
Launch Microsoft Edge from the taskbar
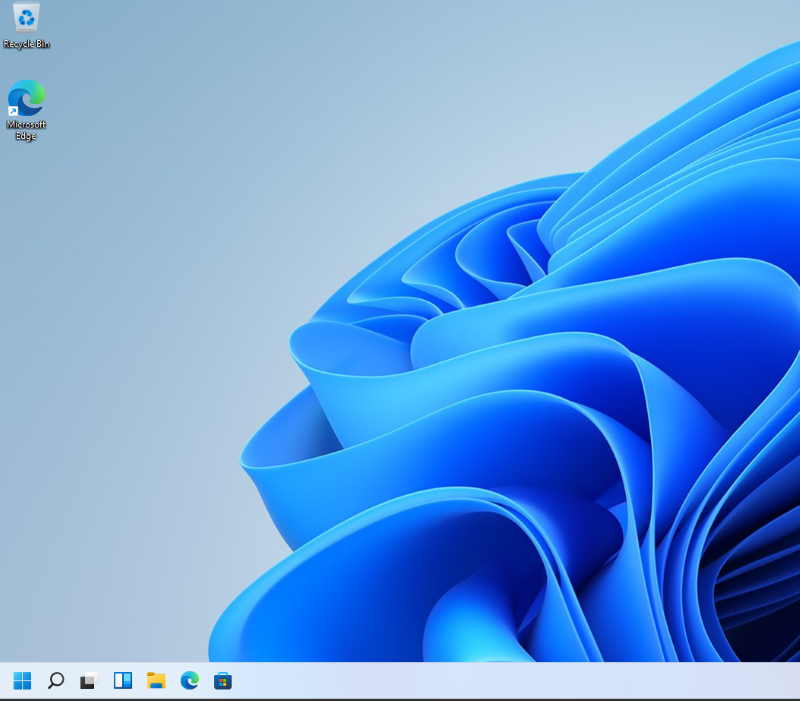pos(187,680)
